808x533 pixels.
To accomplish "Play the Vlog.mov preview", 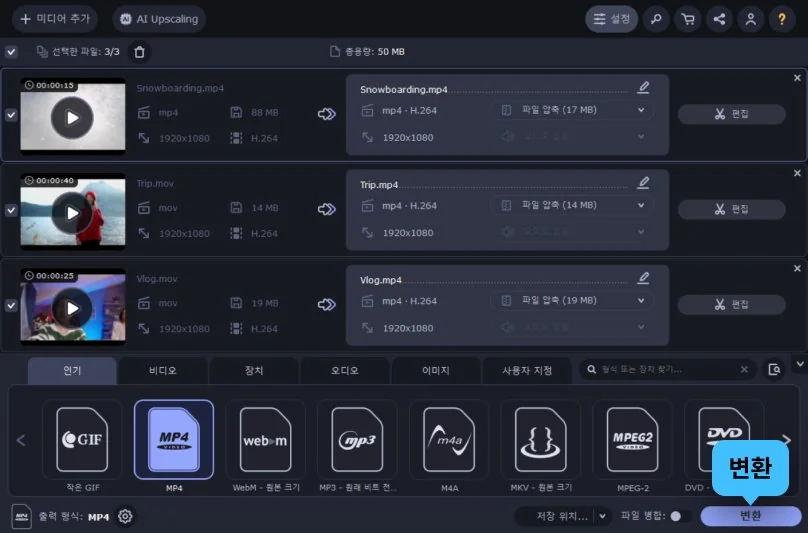I will pos(72,308).
